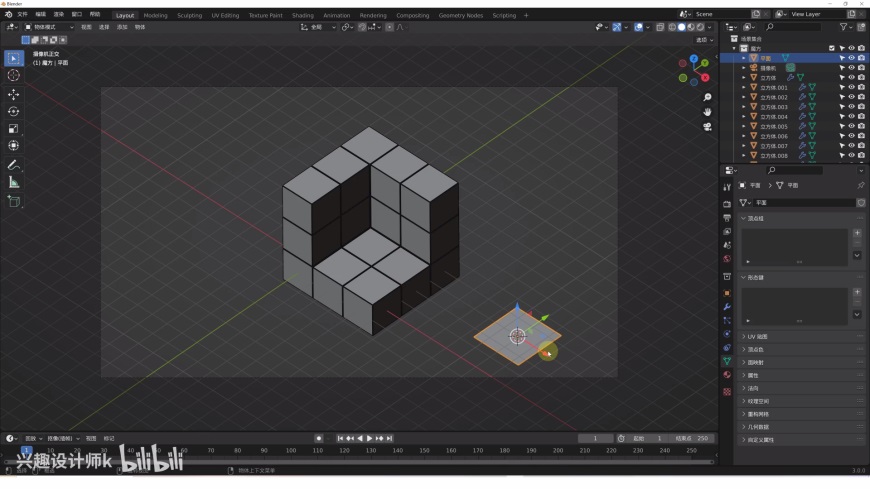Switch to the UV Editing workspace tab
This screenshot has height=489, width=870.
(x=225, y=15)
